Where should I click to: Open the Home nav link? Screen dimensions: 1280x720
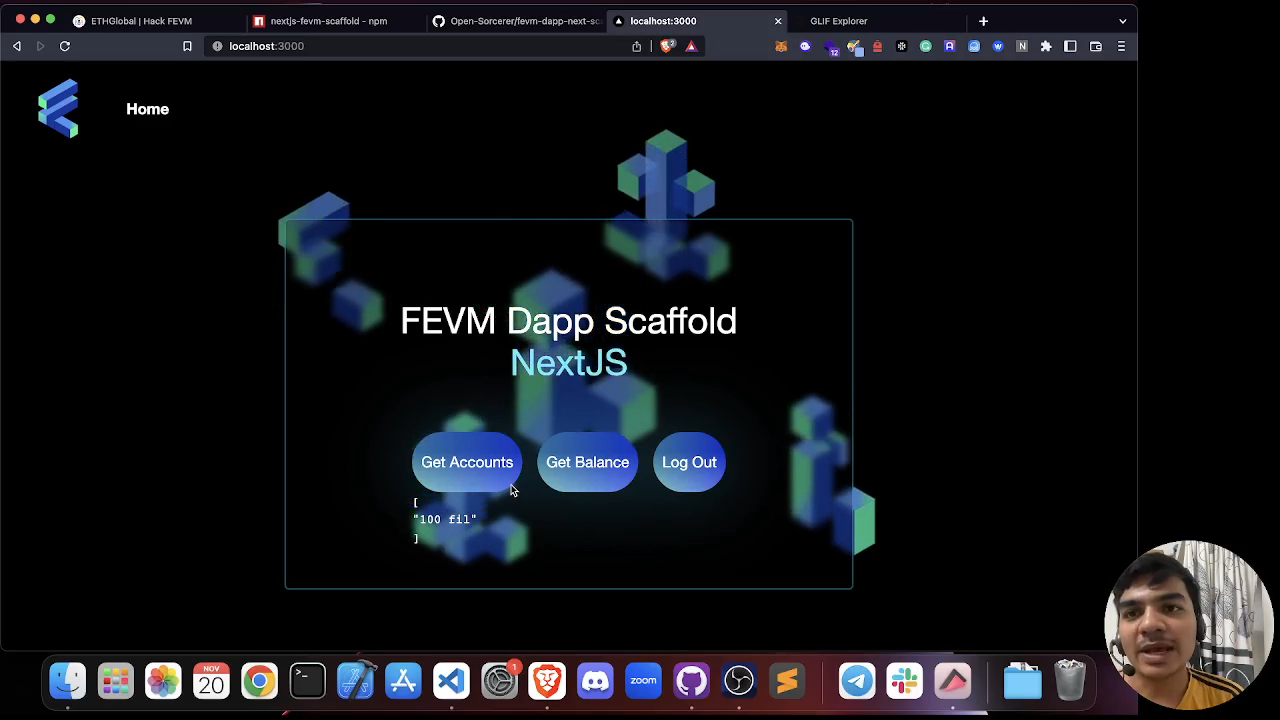tap(147, 109)
